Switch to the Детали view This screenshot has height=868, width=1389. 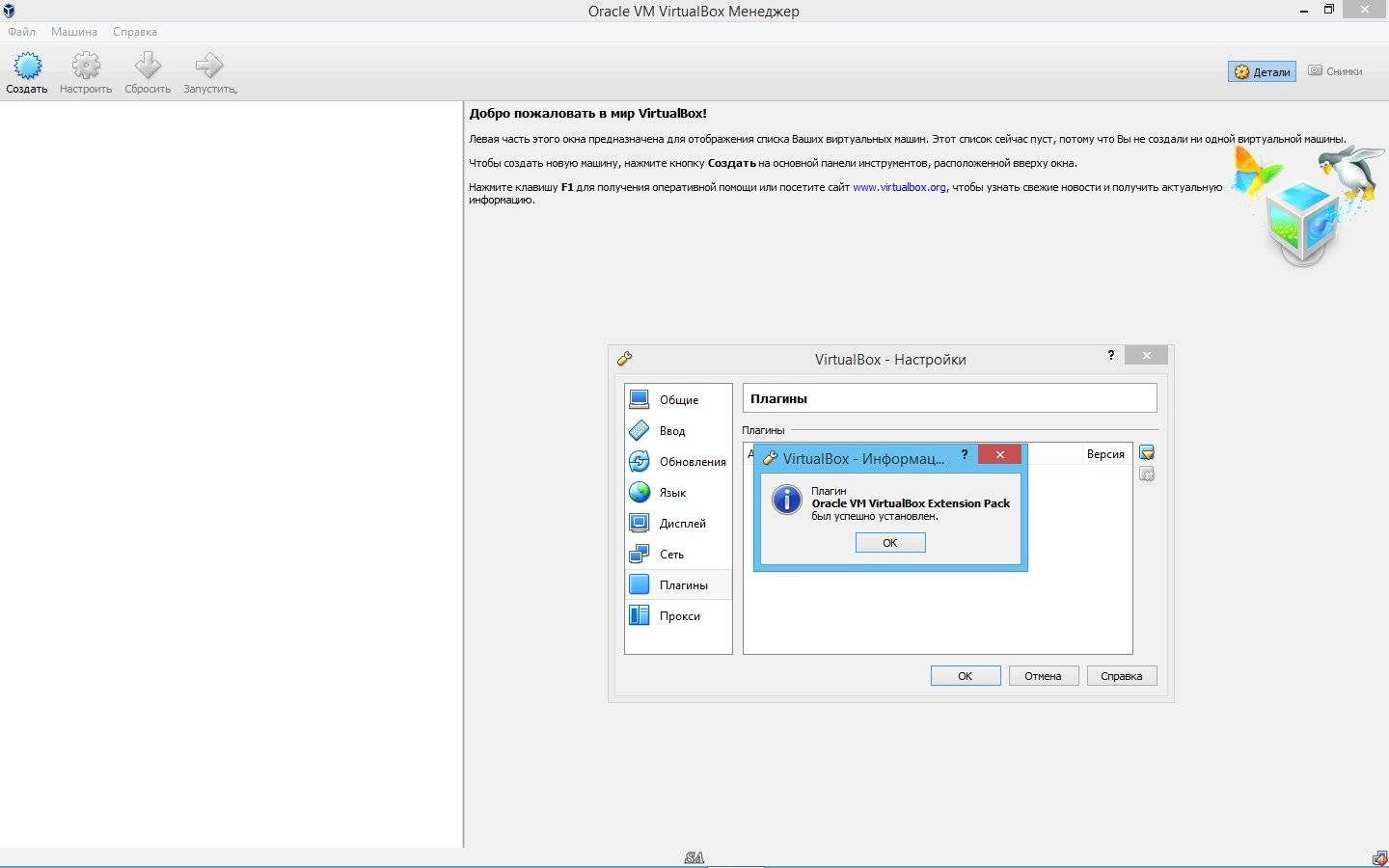pos(1262,71)
